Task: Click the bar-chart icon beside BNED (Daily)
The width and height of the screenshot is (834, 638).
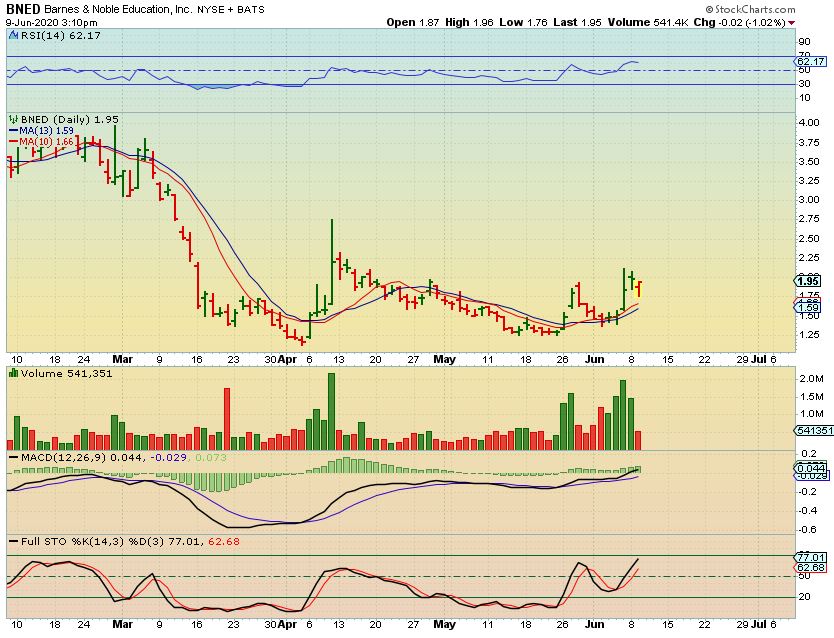Action: click(13, 120)
